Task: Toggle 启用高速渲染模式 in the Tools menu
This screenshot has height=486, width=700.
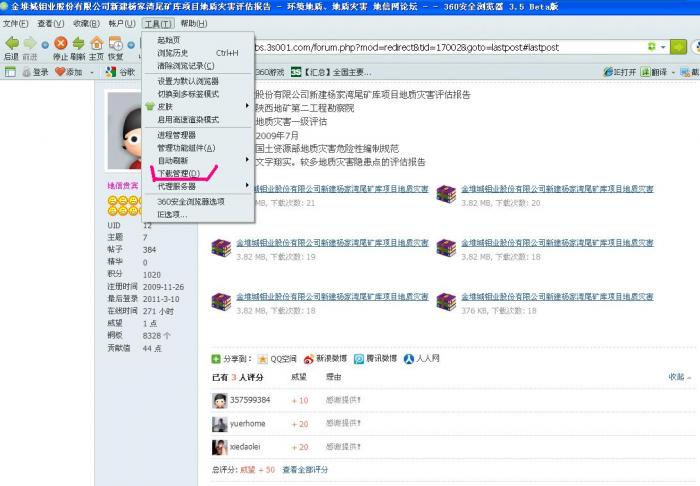Action: [187, 119]
